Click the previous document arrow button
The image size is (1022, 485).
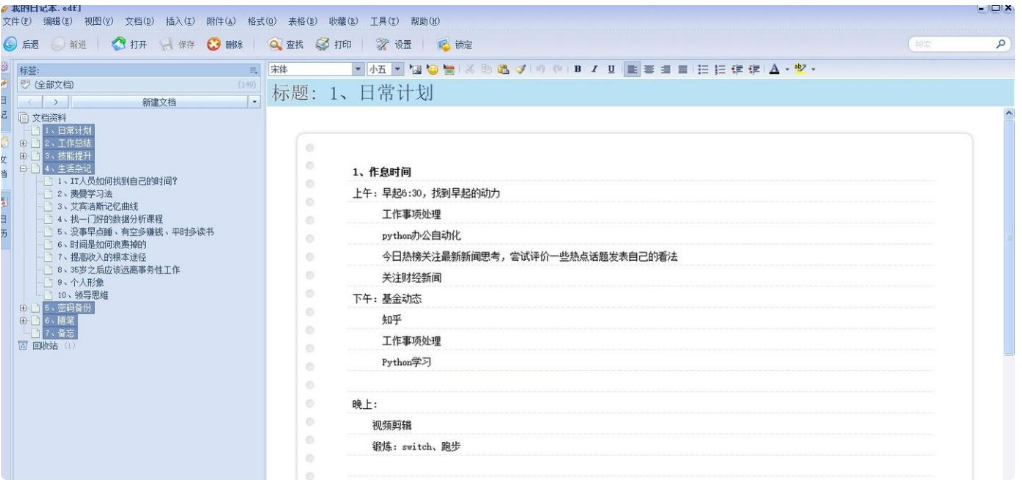(x=30, y=102)
